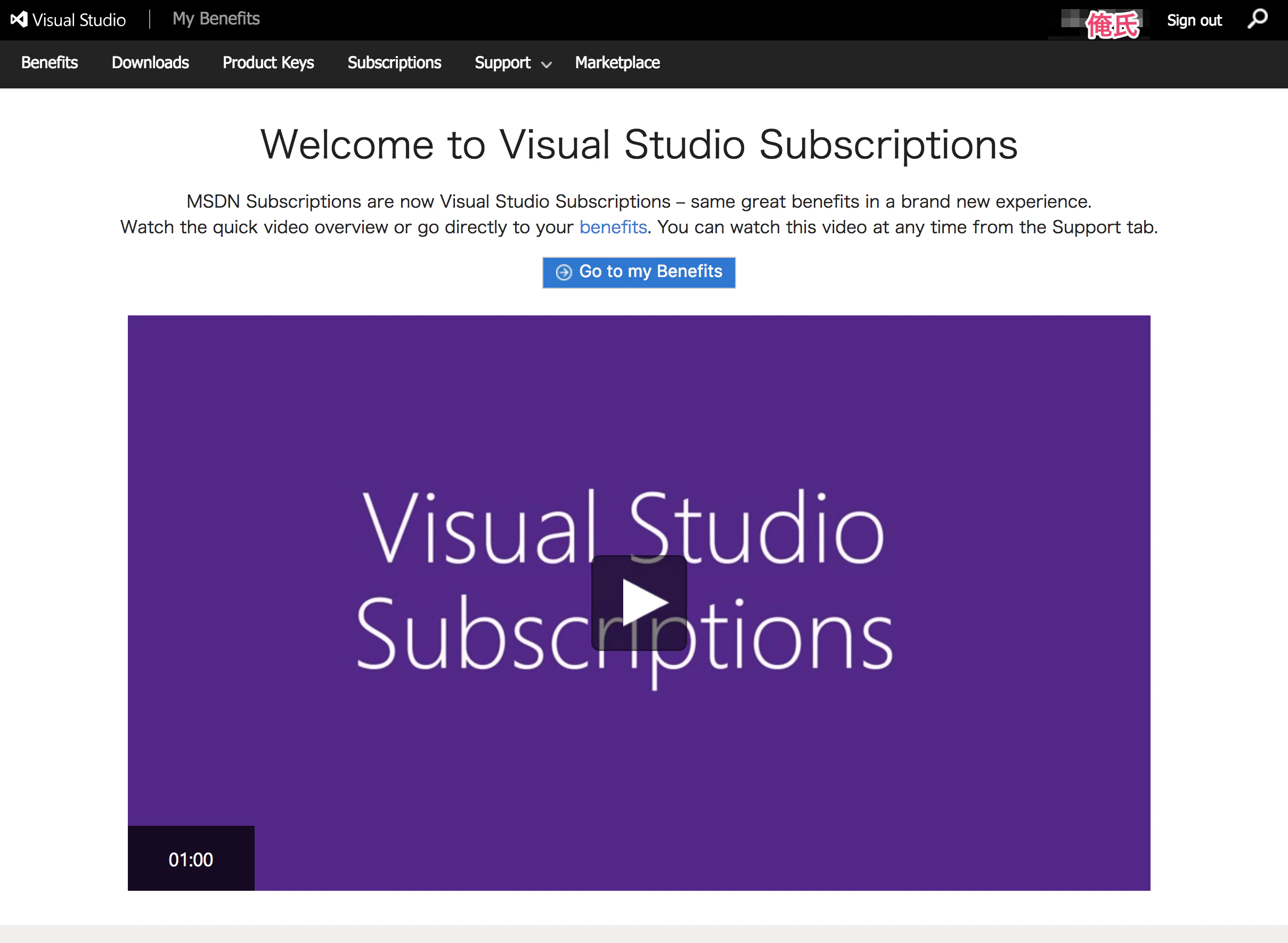Click the 01:00 video duration label
The height and width of the screenshot is (943, 1288).
[x=191, y=859]
